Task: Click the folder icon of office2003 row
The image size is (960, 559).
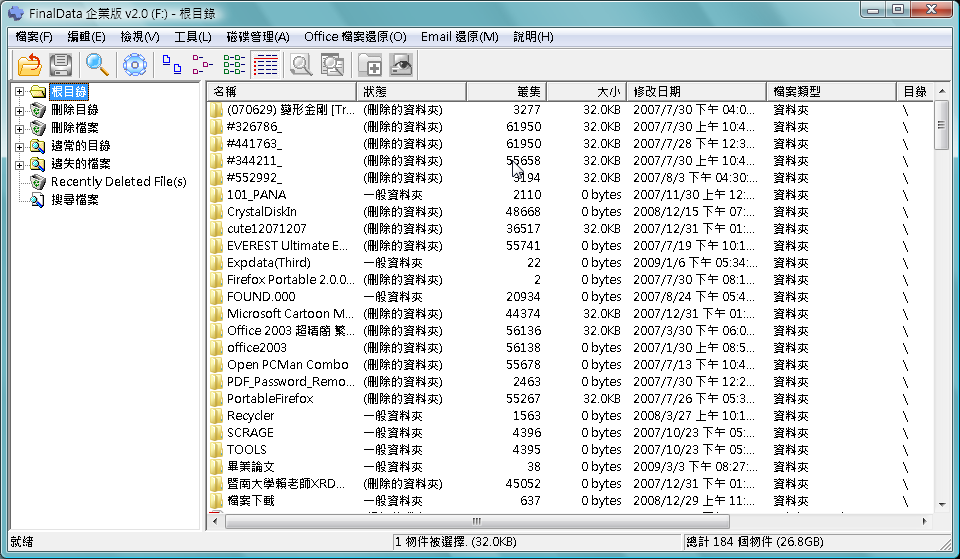Action: 216,348
